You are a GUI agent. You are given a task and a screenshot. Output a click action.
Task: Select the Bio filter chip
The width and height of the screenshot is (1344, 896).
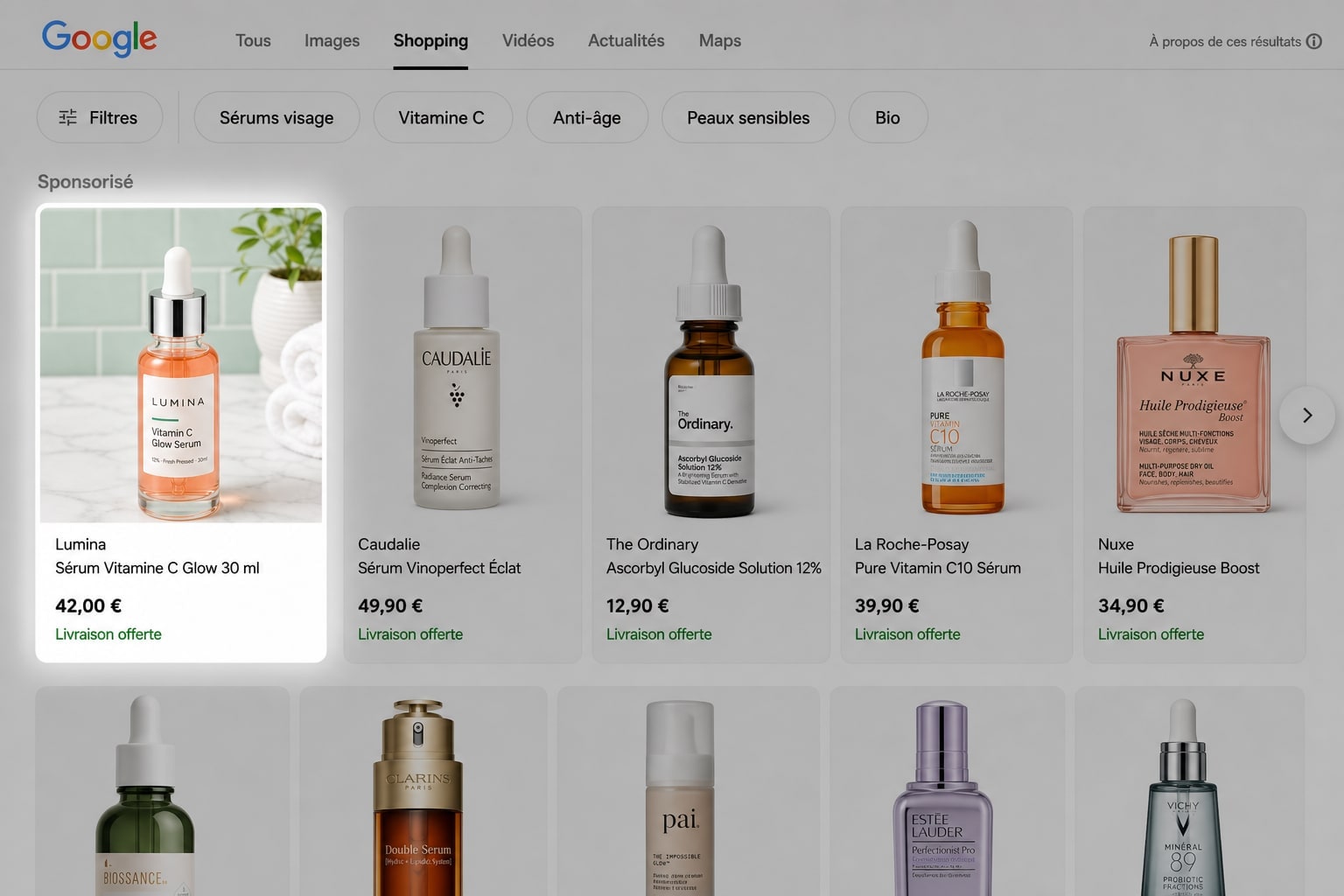[x=887, y=117]
